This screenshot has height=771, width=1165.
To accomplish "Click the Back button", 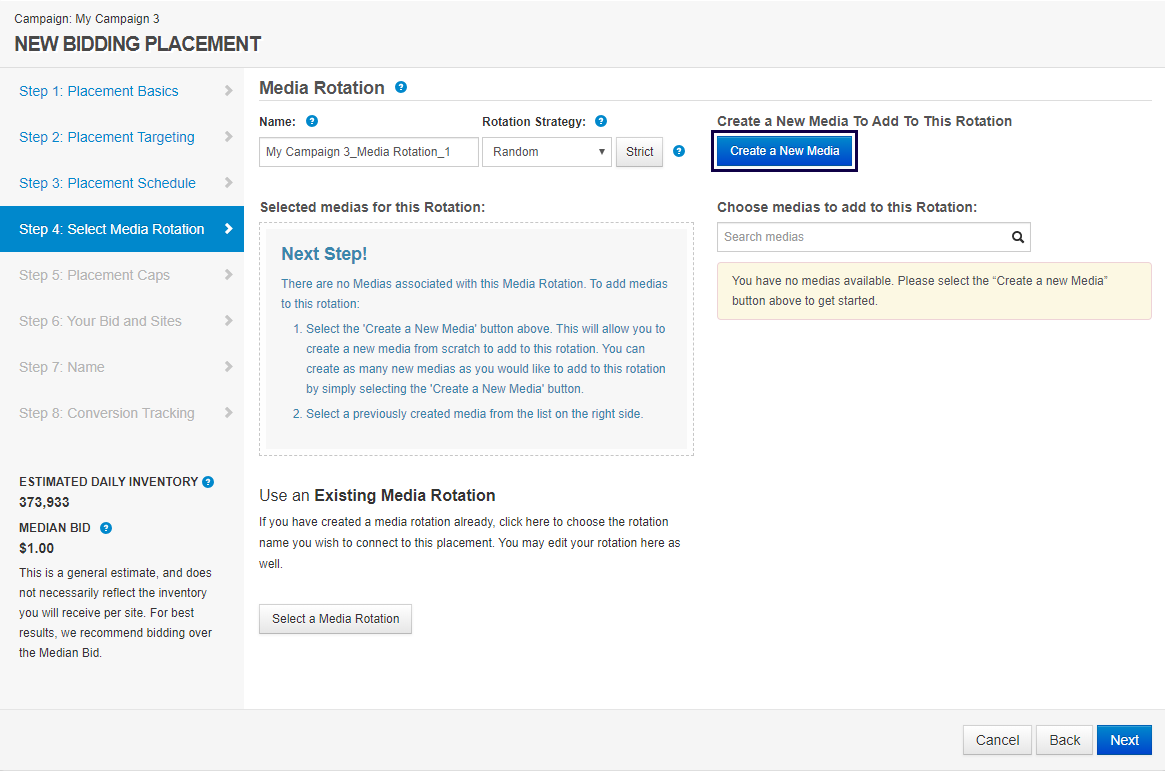I will click(1064, 740).
